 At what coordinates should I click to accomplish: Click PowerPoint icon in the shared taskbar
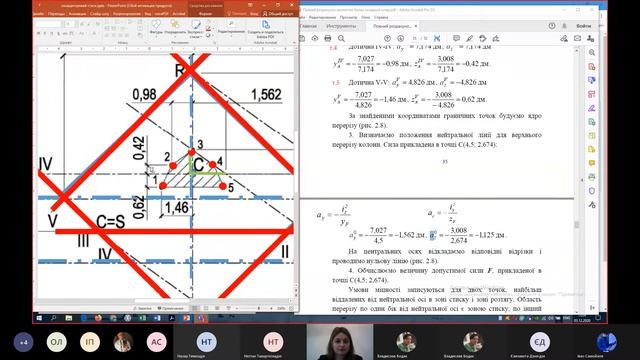point(187,318)
